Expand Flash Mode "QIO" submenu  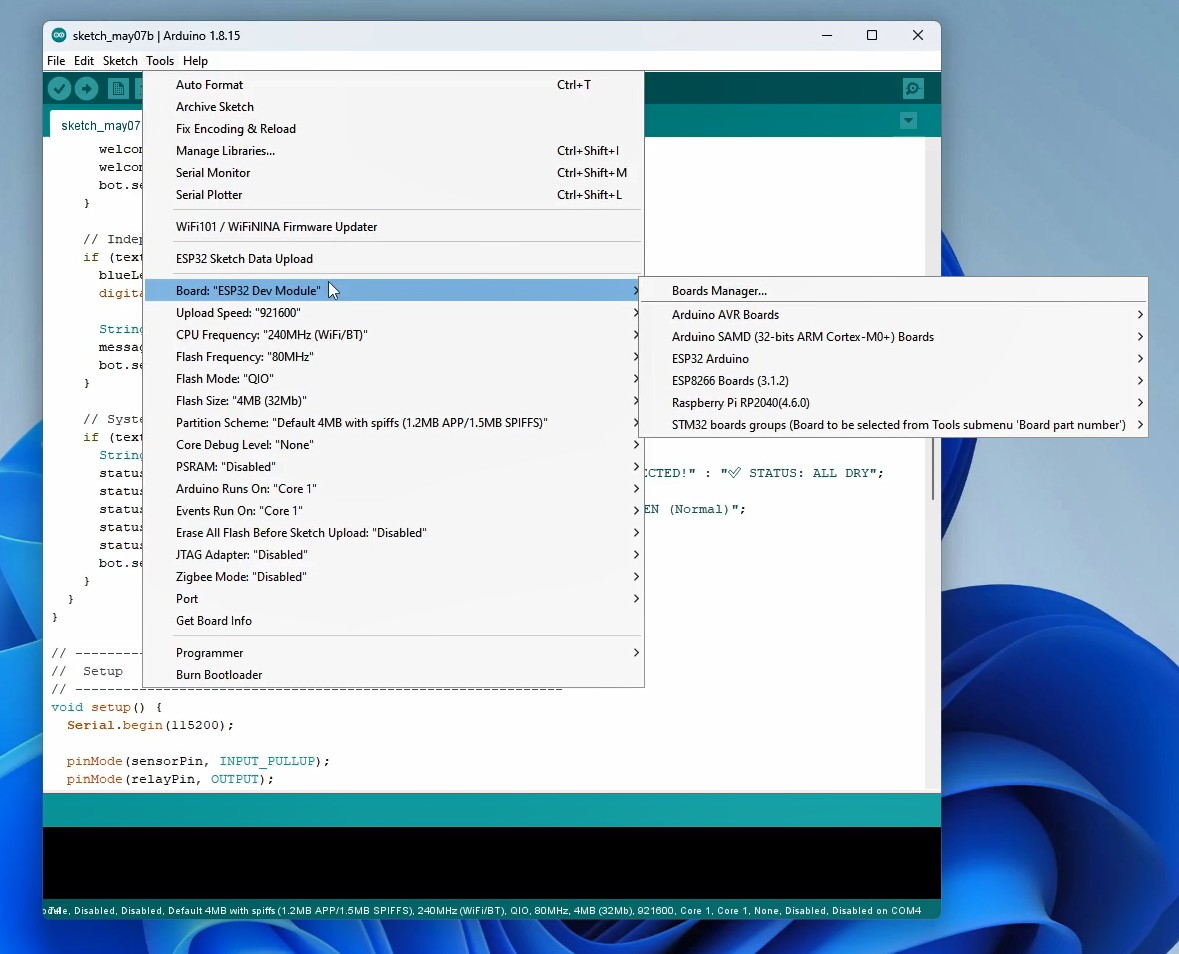click(x=393, y=378)
